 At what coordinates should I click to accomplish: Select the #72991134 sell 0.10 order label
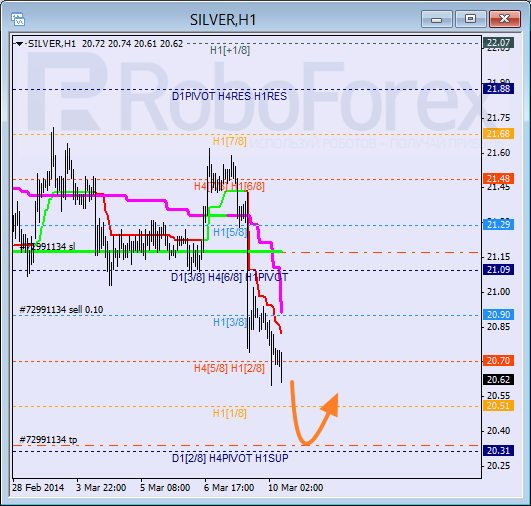point(61,310)
